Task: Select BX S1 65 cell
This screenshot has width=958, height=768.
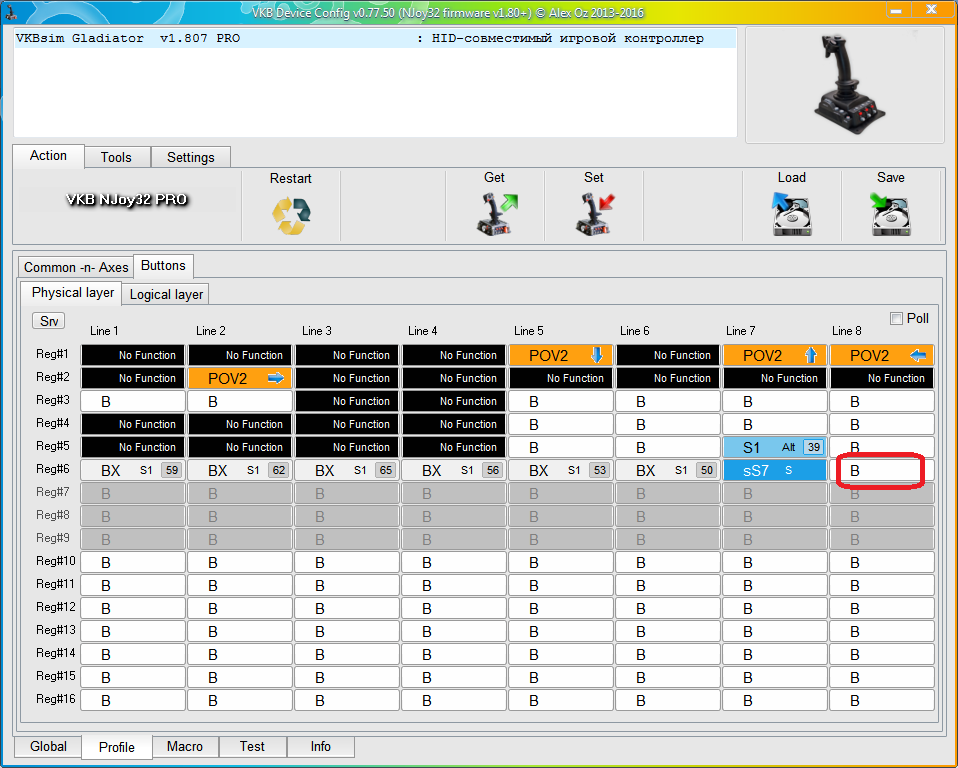Action: pos(346,470)
